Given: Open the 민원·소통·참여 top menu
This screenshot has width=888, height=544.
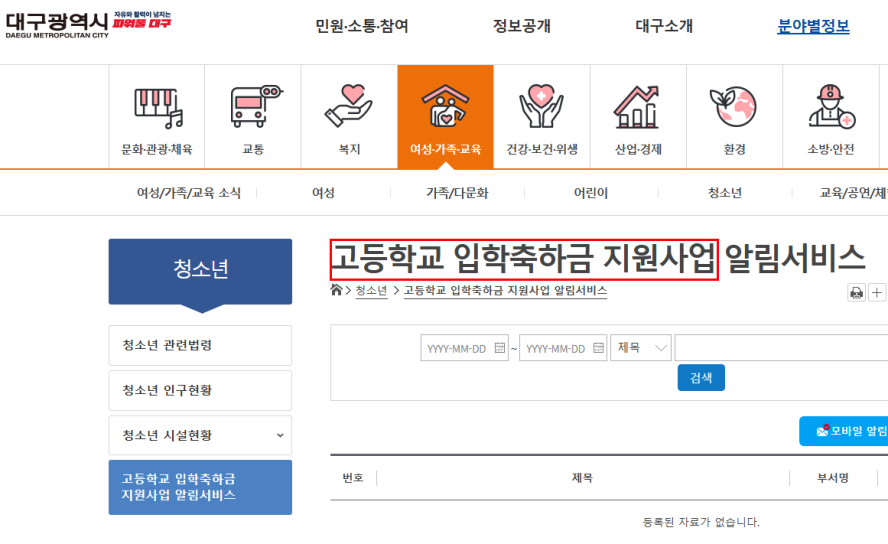Looking at the screenshot, I should coord(361,26).
